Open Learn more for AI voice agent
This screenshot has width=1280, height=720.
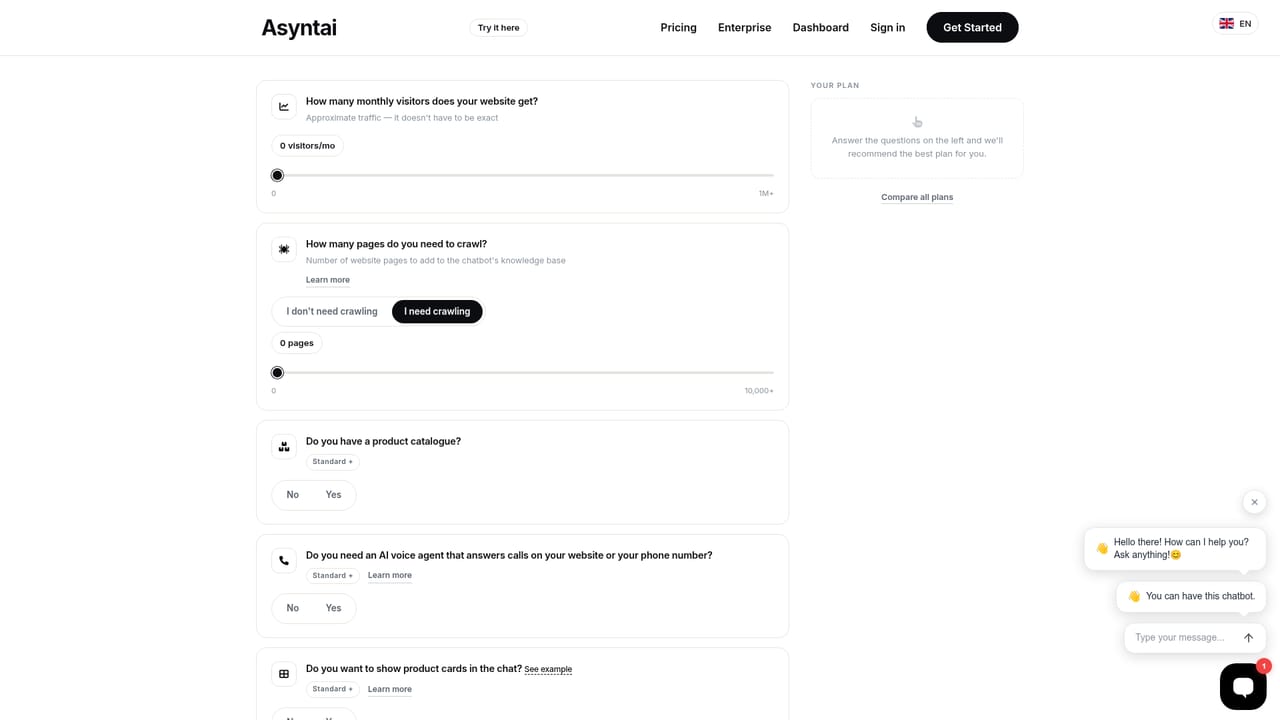pos(390,576)
